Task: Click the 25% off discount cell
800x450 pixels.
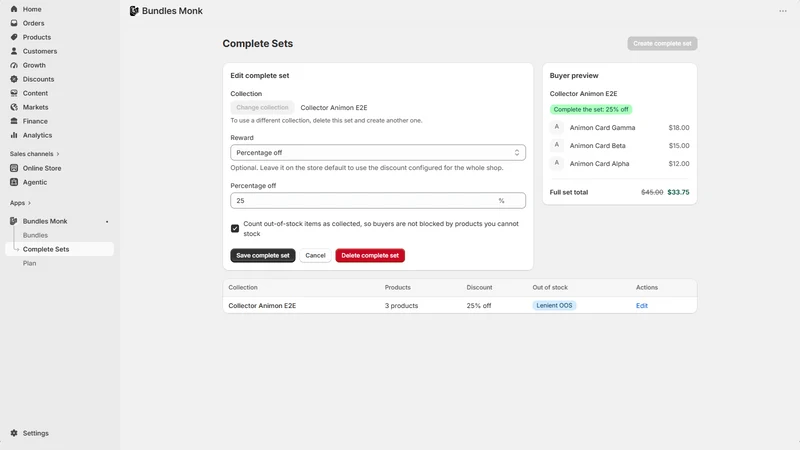Action: click(479, 306)
